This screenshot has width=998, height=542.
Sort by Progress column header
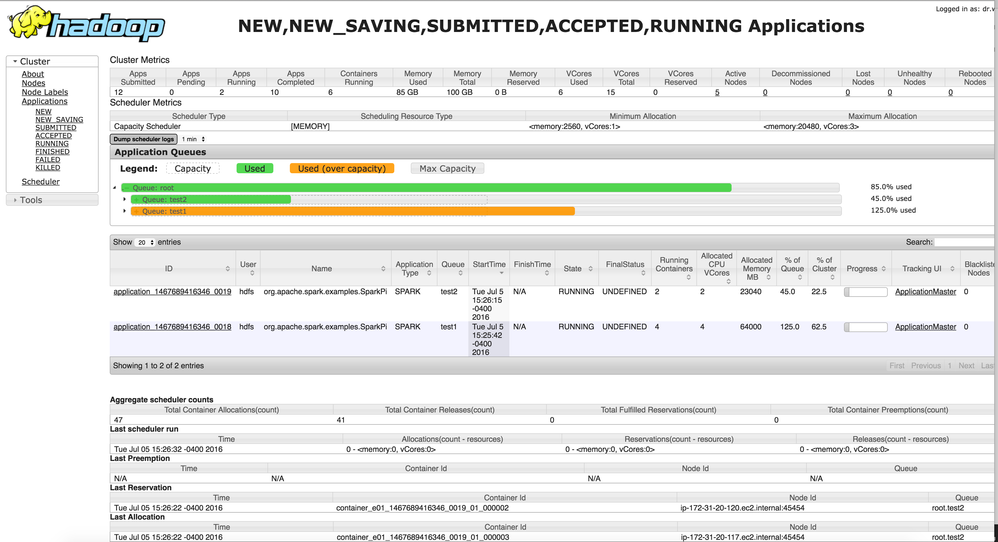866,268
